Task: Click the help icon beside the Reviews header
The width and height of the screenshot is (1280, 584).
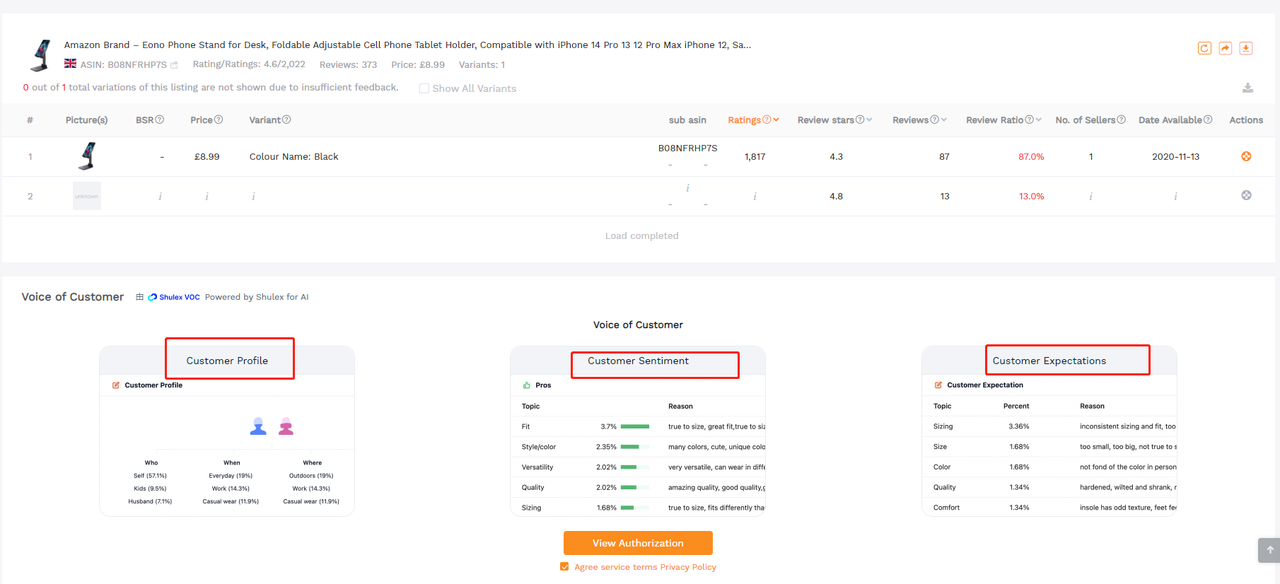Action: point(935,120)
